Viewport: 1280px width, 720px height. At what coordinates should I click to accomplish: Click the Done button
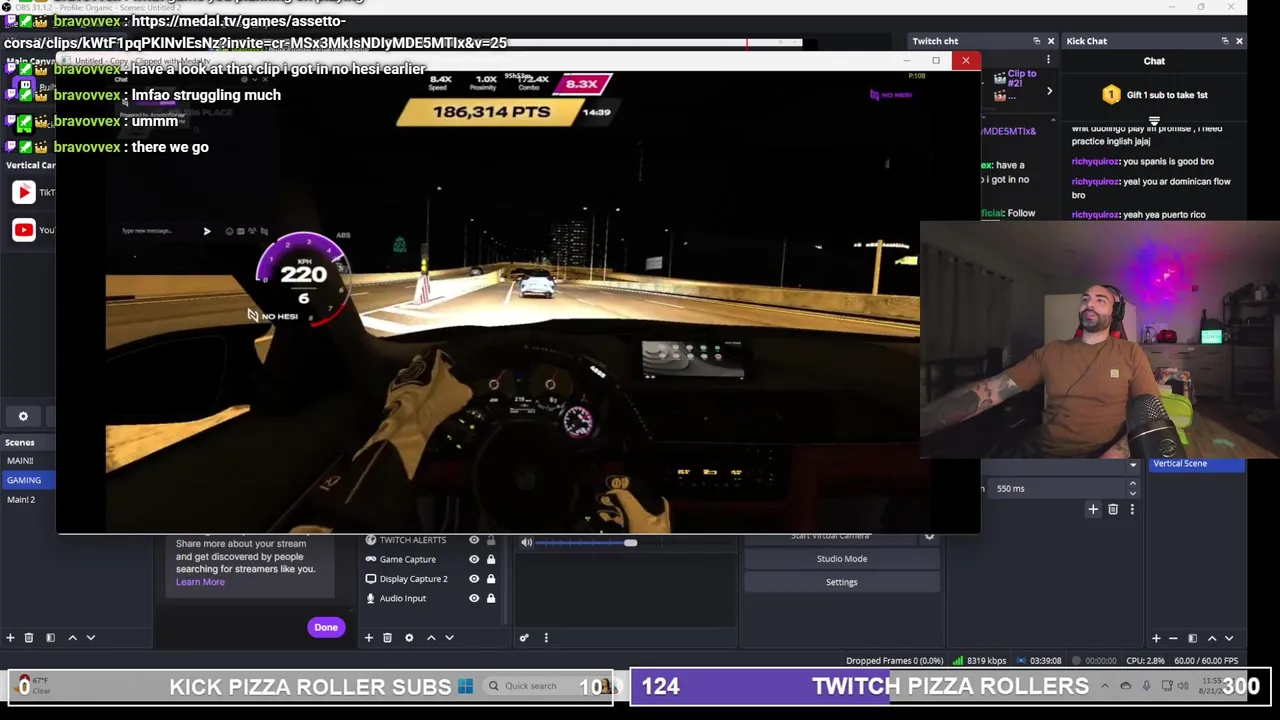tap(326, 627)
